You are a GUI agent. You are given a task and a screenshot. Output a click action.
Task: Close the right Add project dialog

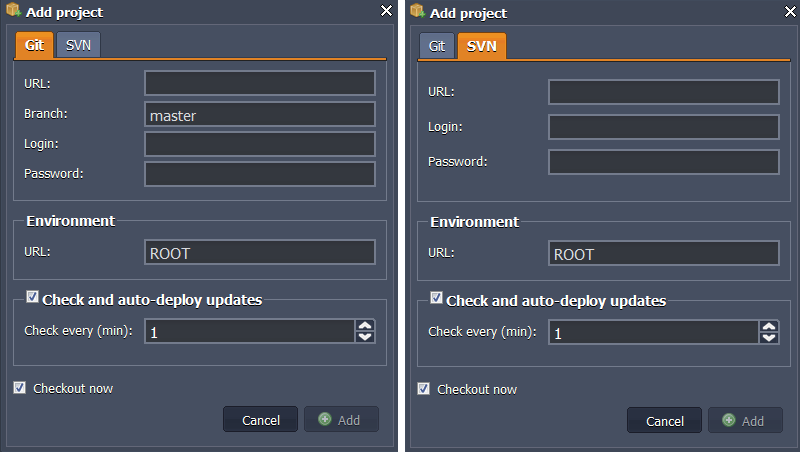pos(790,11)
